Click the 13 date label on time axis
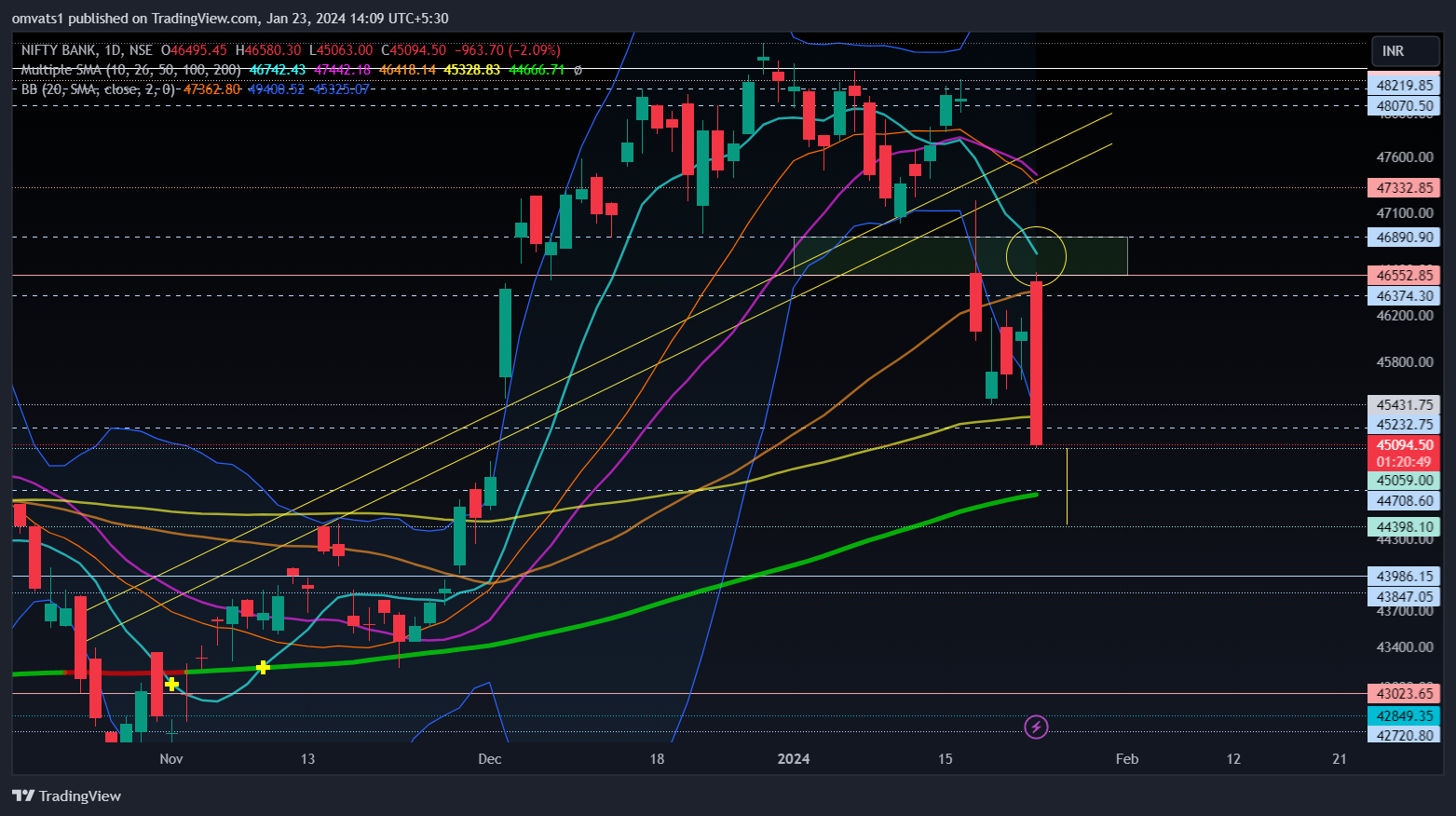Image resolution: width=1456 pixels, height=816 pixels. 307,758
